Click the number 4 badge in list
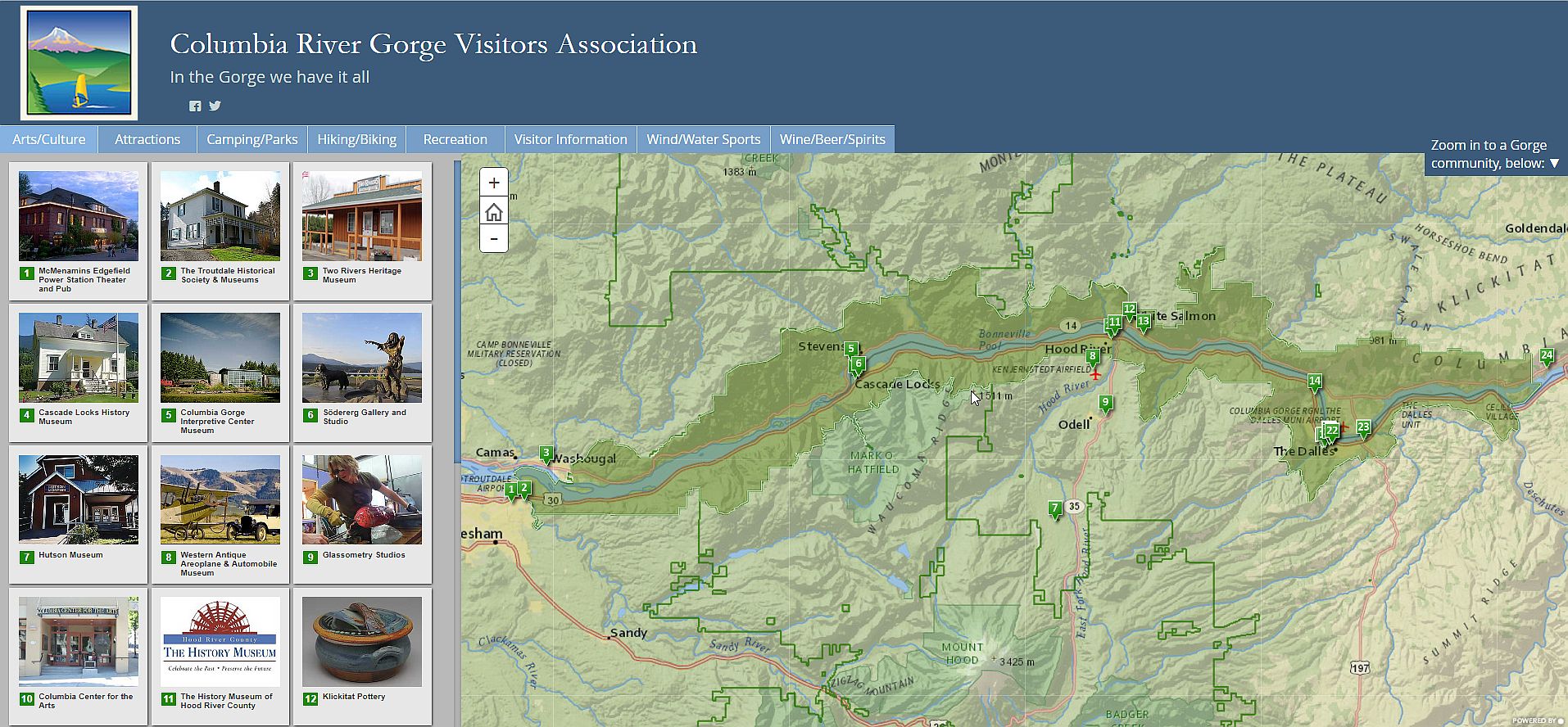The image size is (1568, 727). click(x=26, y=415)
